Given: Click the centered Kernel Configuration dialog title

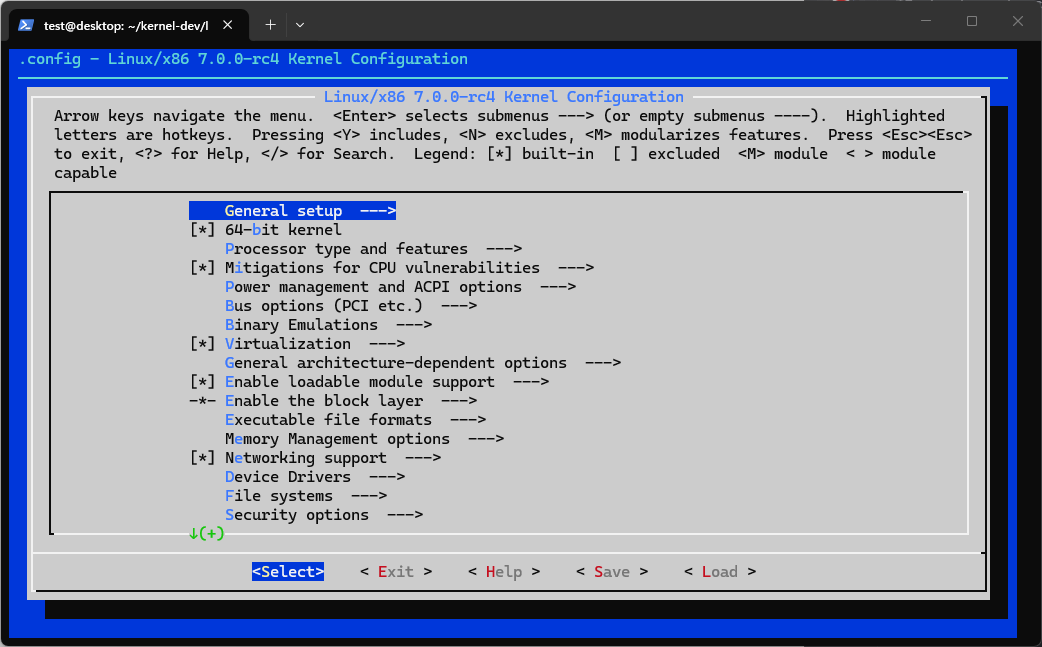Looking at the screenshot, I should point(504,97).
